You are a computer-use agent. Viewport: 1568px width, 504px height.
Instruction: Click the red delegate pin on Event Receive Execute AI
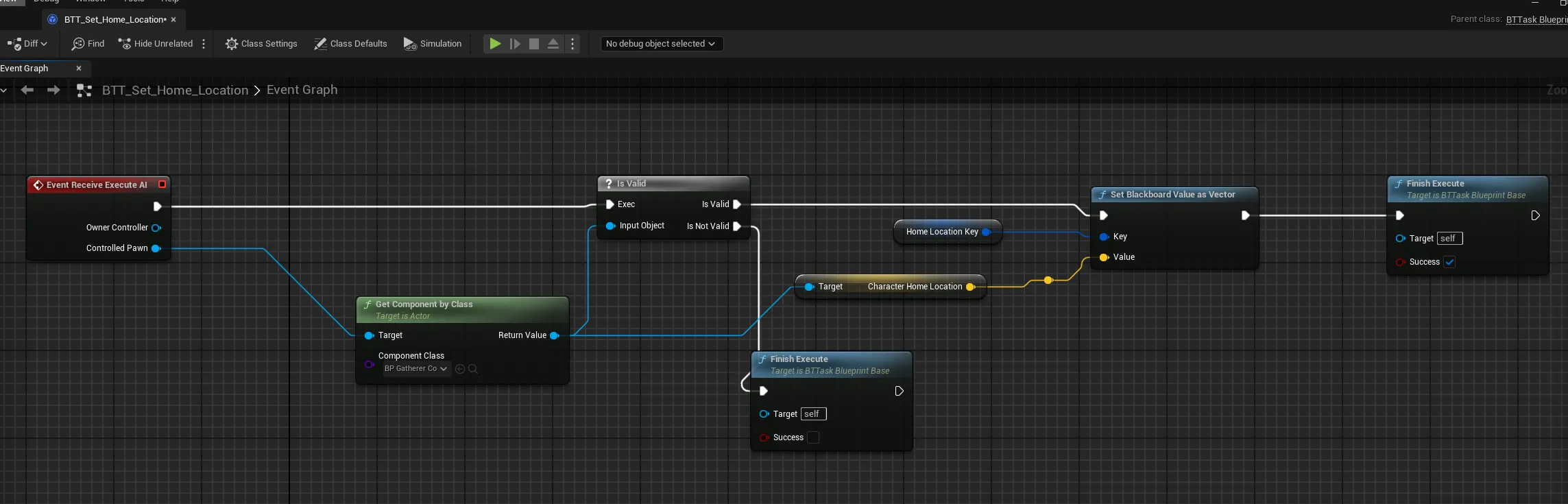[162, 184]
